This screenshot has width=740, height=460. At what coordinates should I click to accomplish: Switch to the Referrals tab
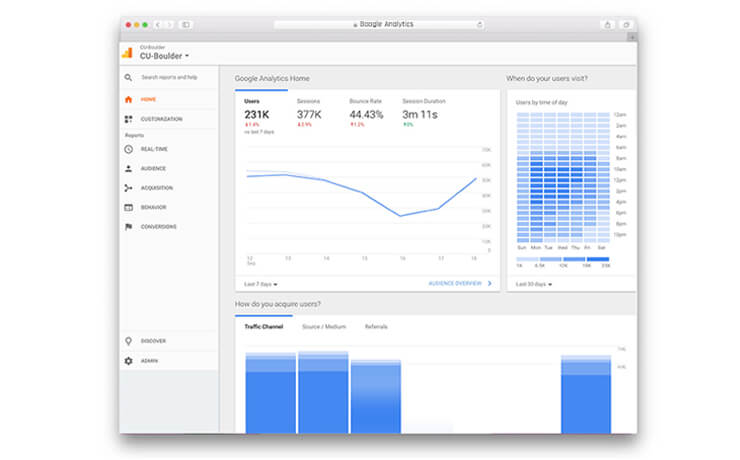click(376, 326)
